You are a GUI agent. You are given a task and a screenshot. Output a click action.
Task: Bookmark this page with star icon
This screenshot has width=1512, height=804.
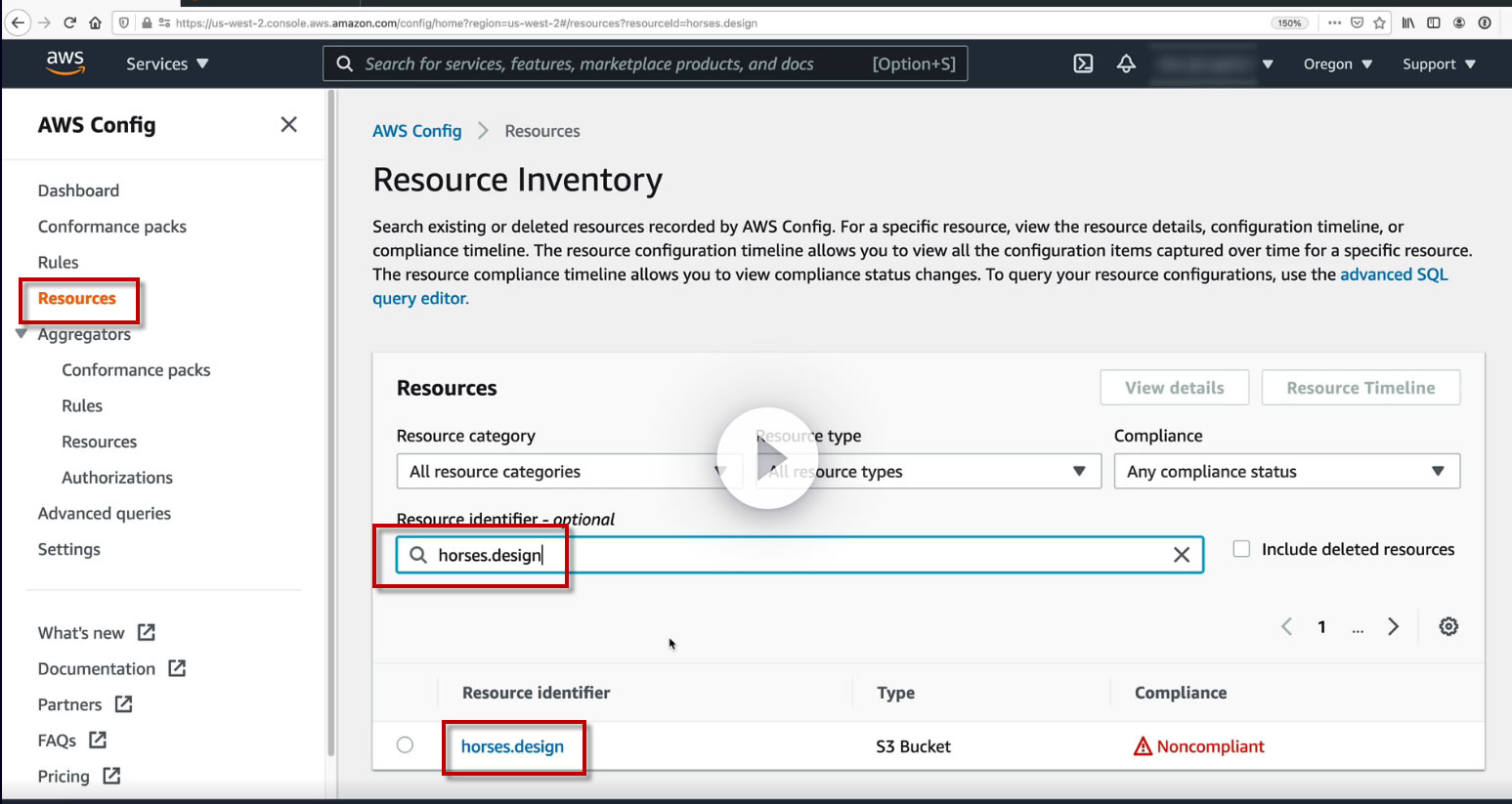1379,22
